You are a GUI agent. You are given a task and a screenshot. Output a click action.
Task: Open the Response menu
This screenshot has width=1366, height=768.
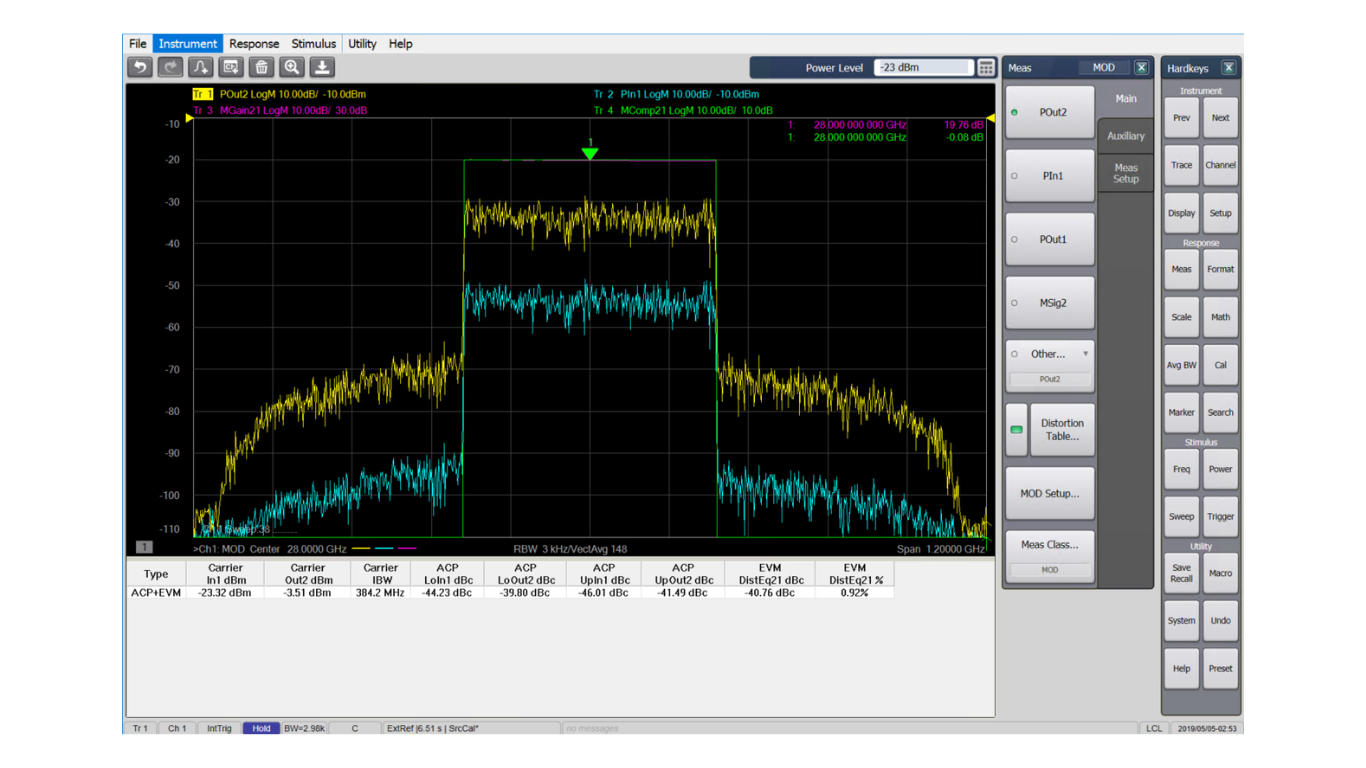point(253,44)
